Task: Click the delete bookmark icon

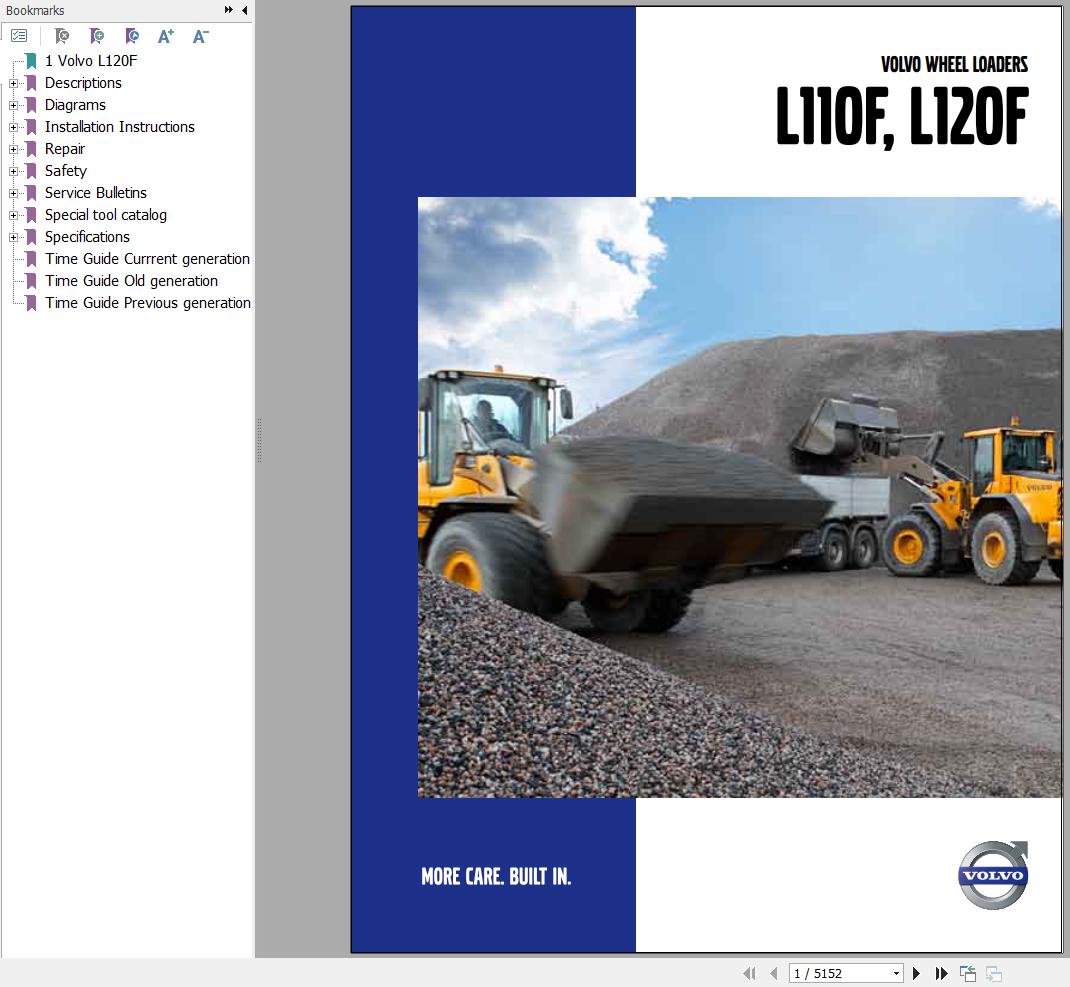Action: click(62, 35)
